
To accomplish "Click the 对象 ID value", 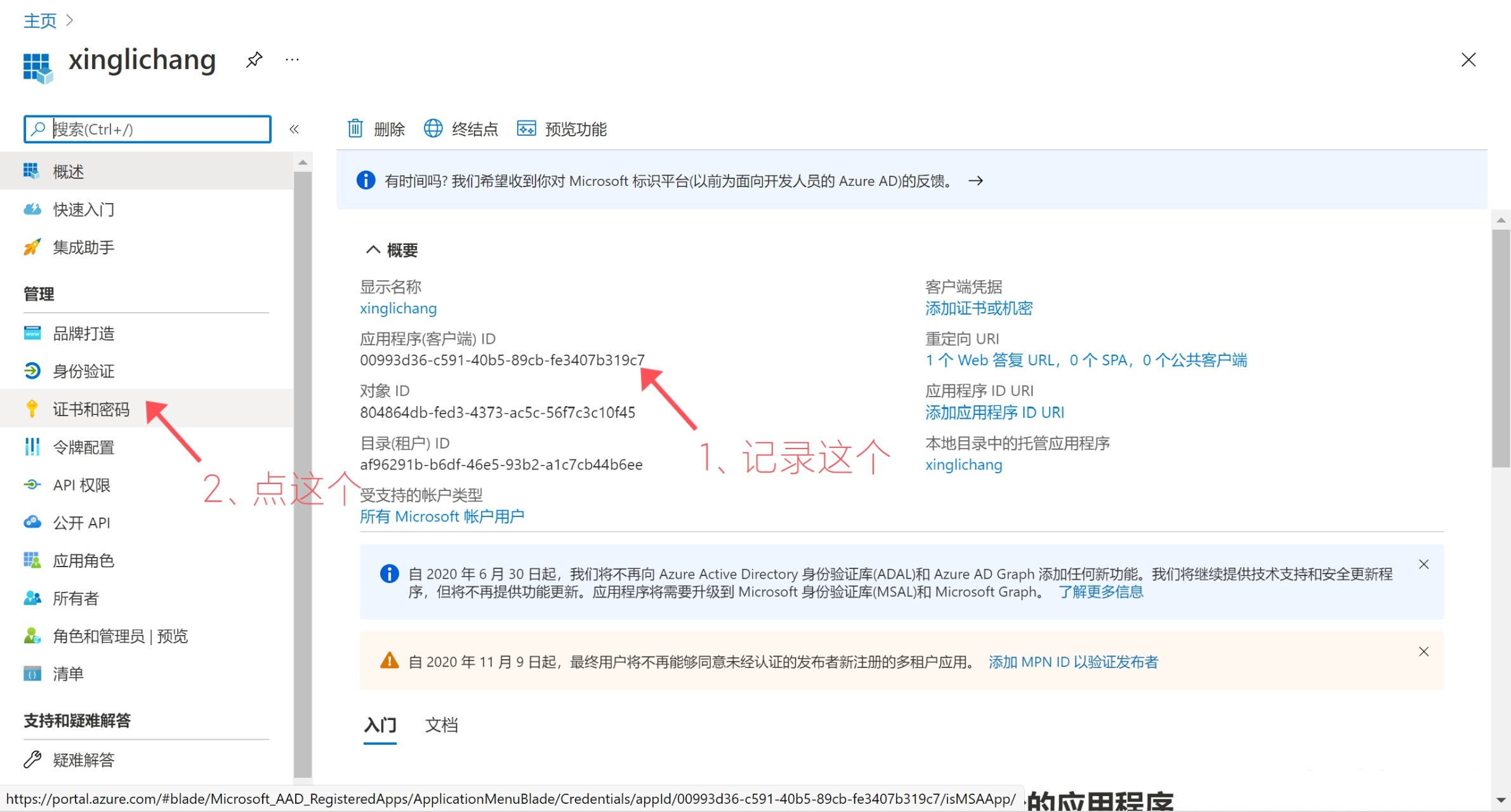I will [x=498, y=412].
